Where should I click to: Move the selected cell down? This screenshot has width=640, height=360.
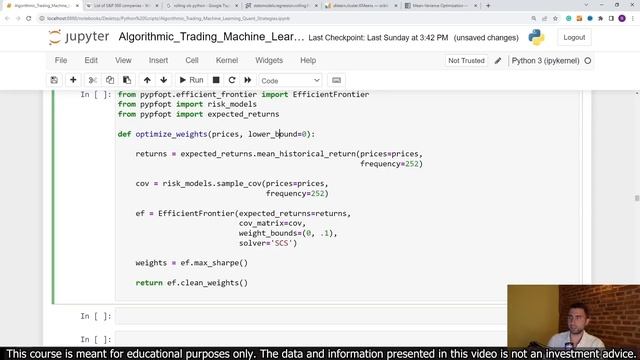(x=164, y=80)
